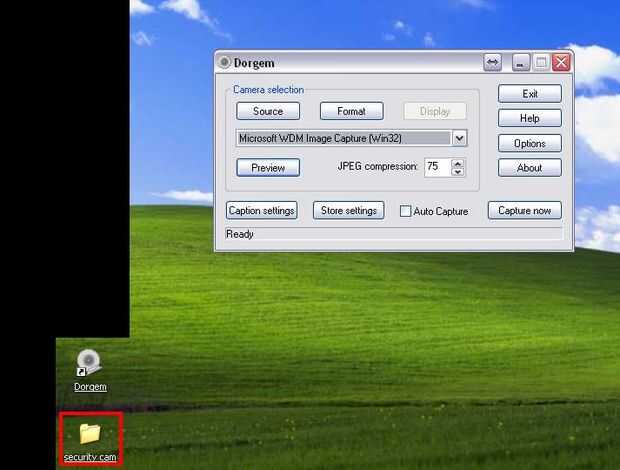Open Dorgem Help

[x=529, y=118]
